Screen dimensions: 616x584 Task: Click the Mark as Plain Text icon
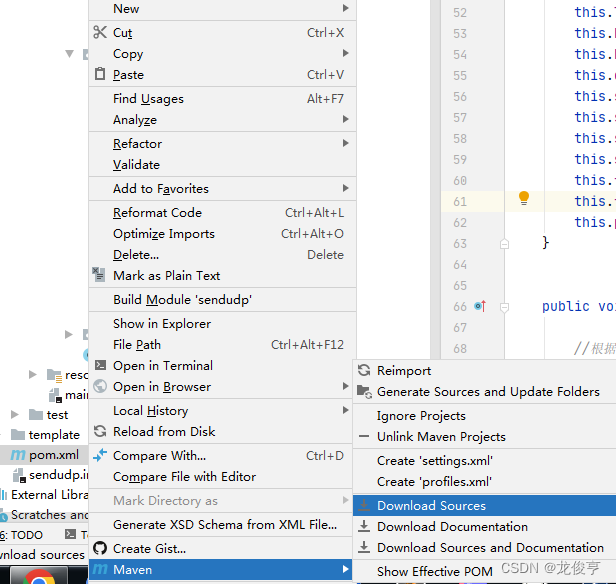[99, 275]
